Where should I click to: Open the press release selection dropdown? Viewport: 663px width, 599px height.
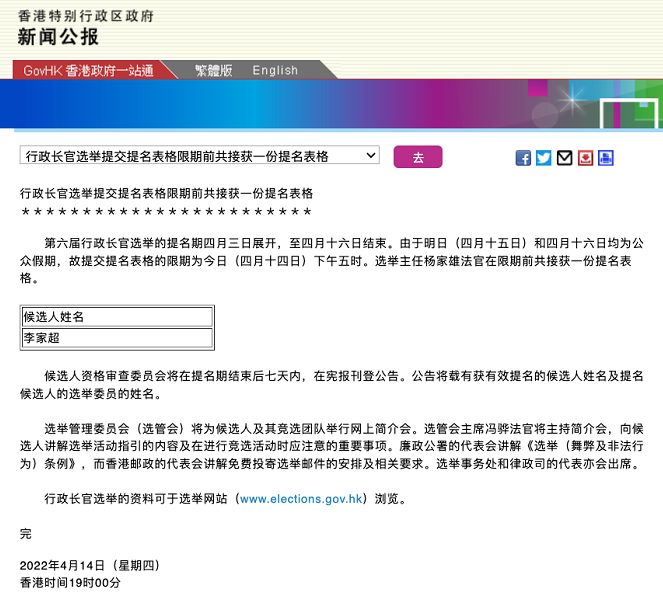[199, 156]
